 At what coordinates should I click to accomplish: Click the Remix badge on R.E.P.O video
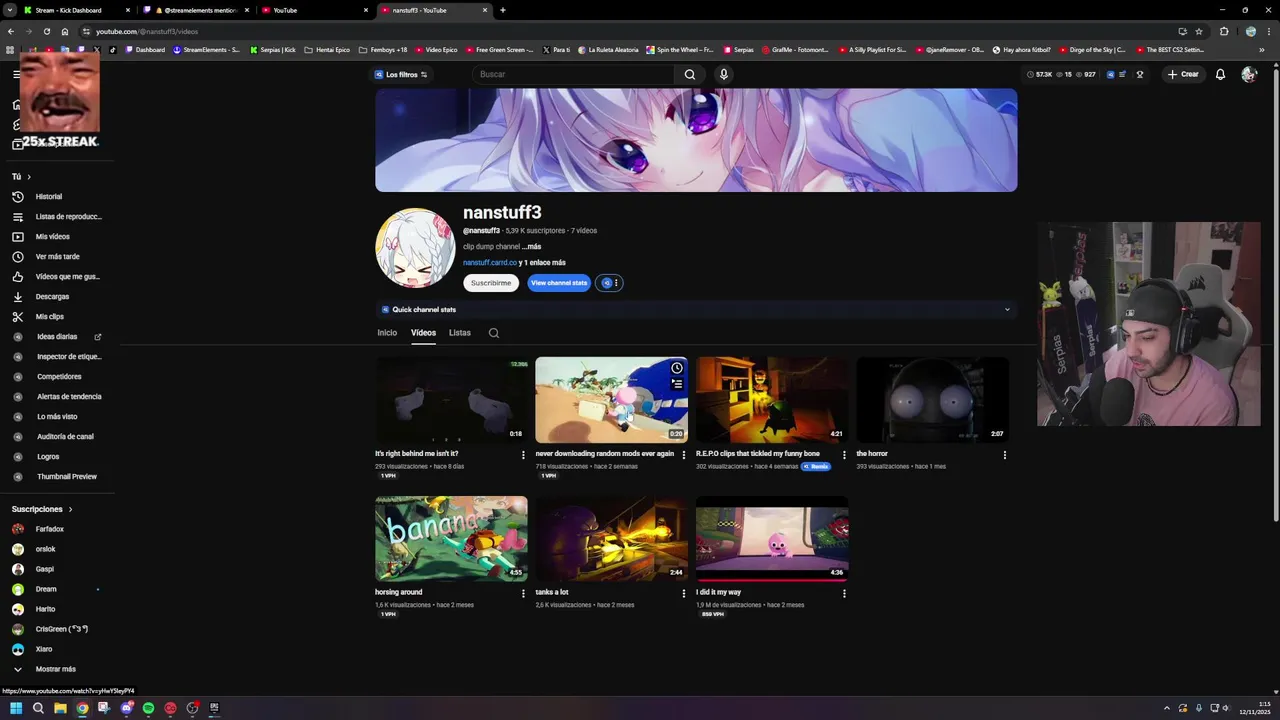point(816,466)
